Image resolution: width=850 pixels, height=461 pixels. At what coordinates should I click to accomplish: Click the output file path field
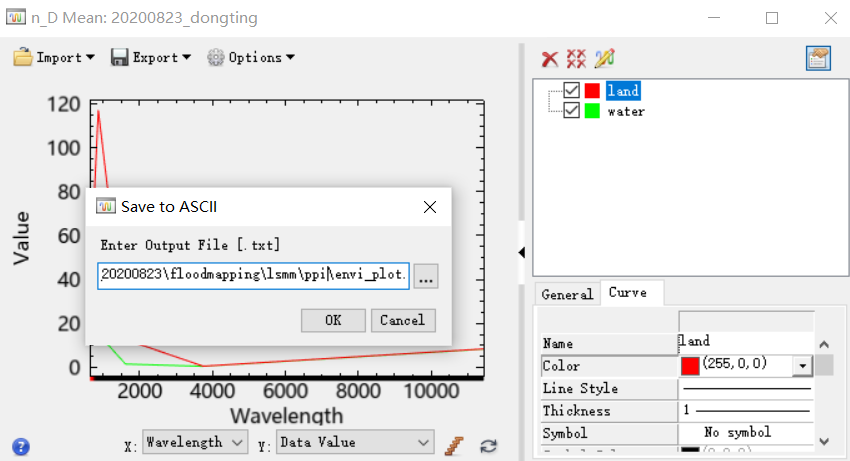253,276
